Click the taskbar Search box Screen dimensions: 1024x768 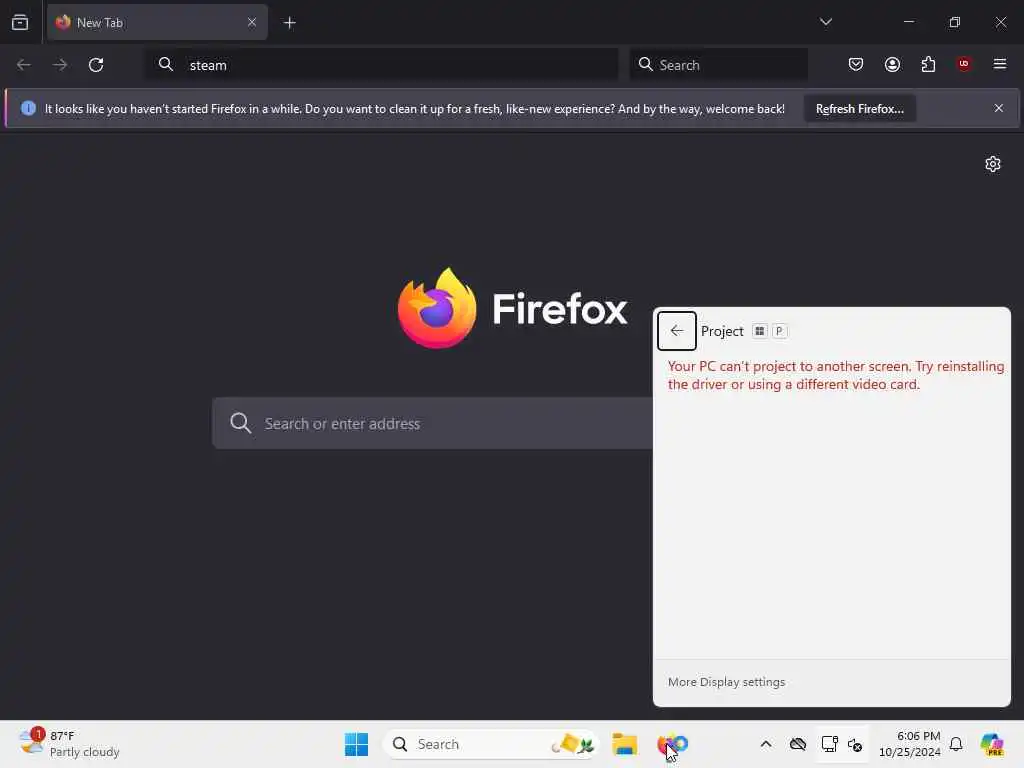490,744
